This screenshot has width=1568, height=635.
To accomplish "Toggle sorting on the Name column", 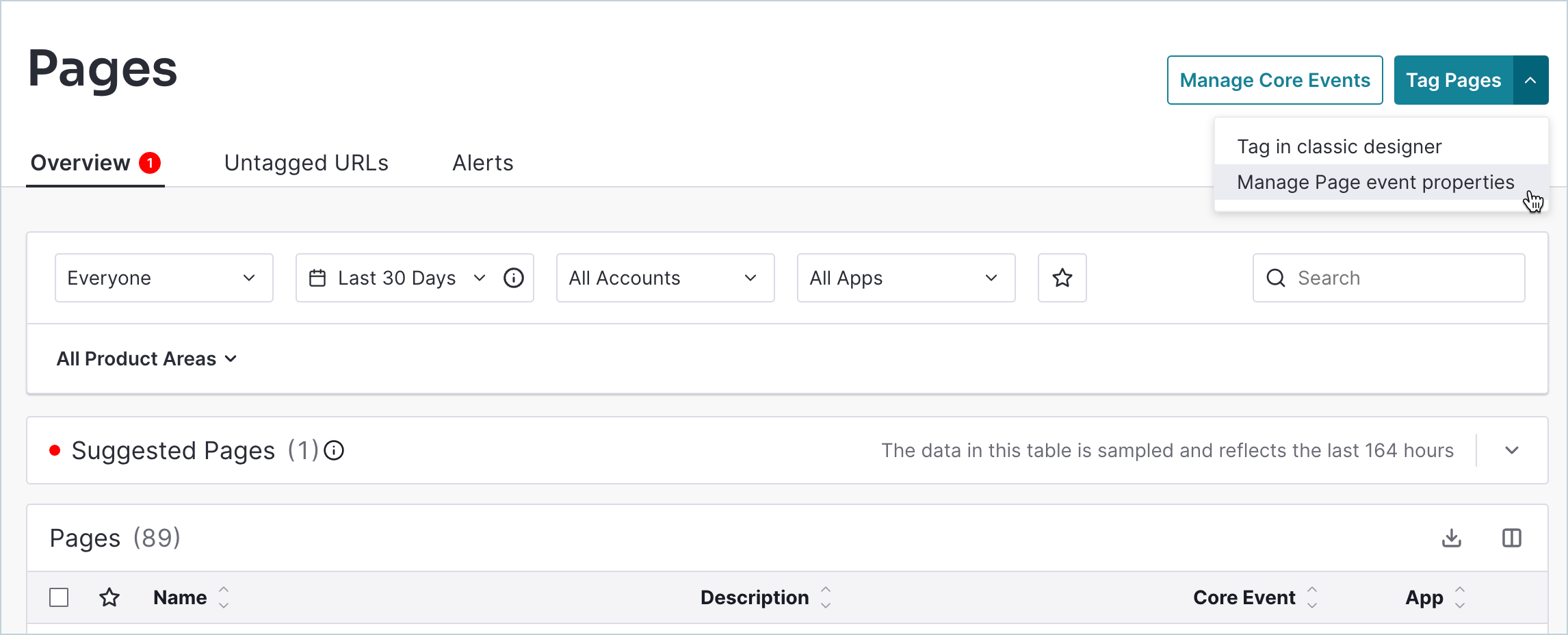I will point(224,597).
